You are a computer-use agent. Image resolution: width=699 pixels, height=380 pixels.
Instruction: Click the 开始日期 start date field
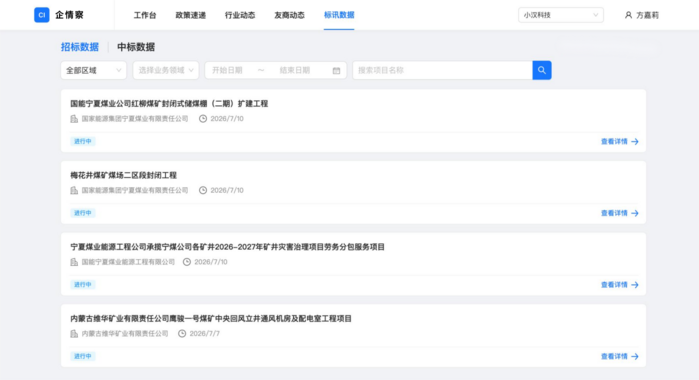click(227, 70)
